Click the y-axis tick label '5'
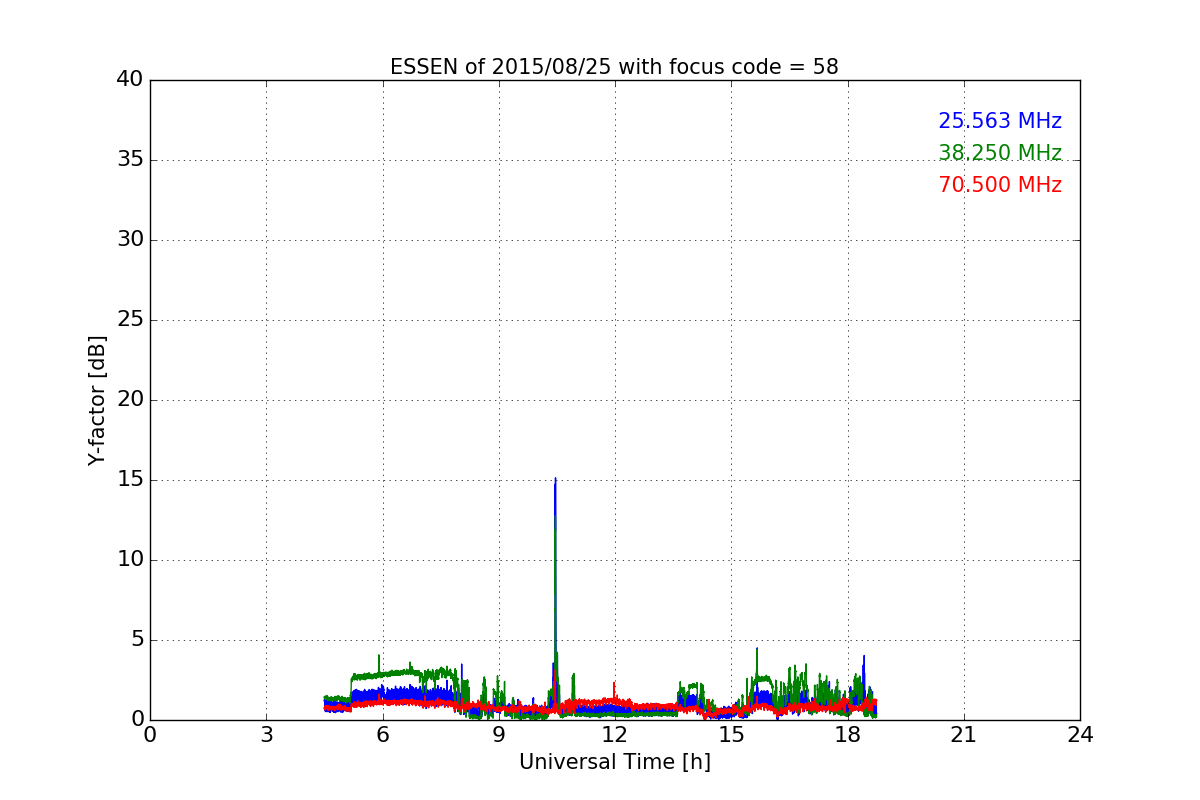 [x=137, y=640]
